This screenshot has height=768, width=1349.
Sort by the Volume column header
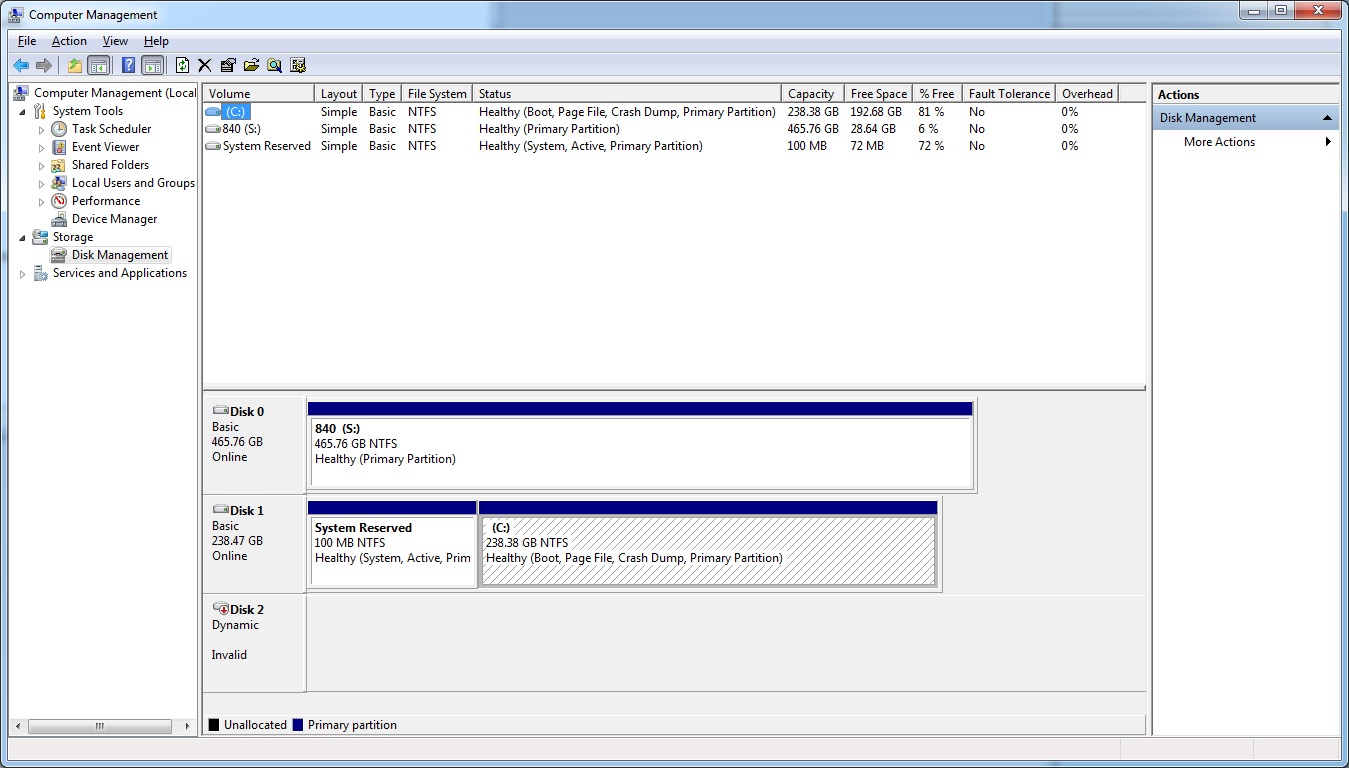click(x=259, y=93)
